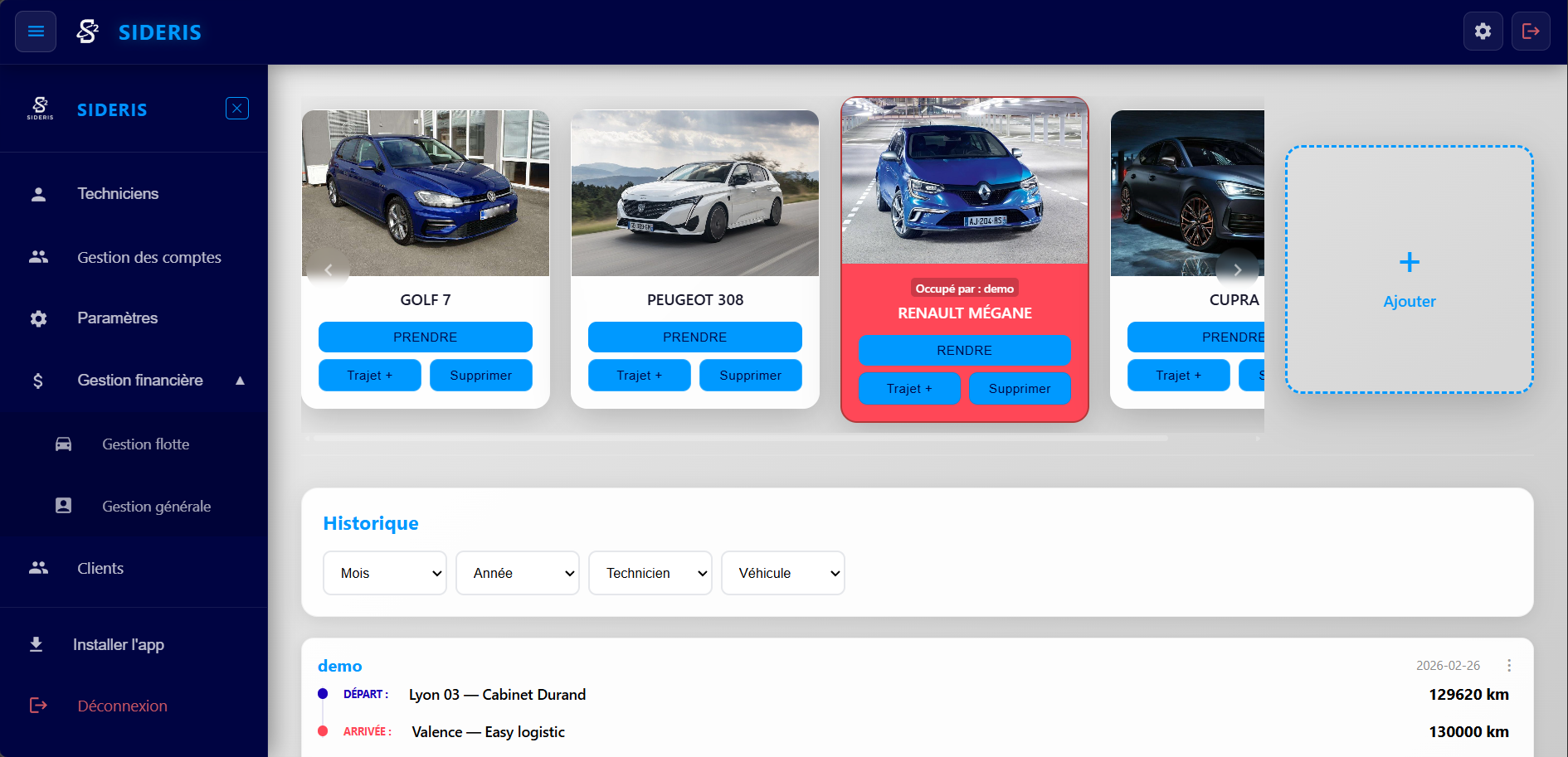Image resolution: width=1568 pixels, height=757 pixels.
Task: Click the dollar icon next to Gestion financière
Action: click(x=38, y=380)
